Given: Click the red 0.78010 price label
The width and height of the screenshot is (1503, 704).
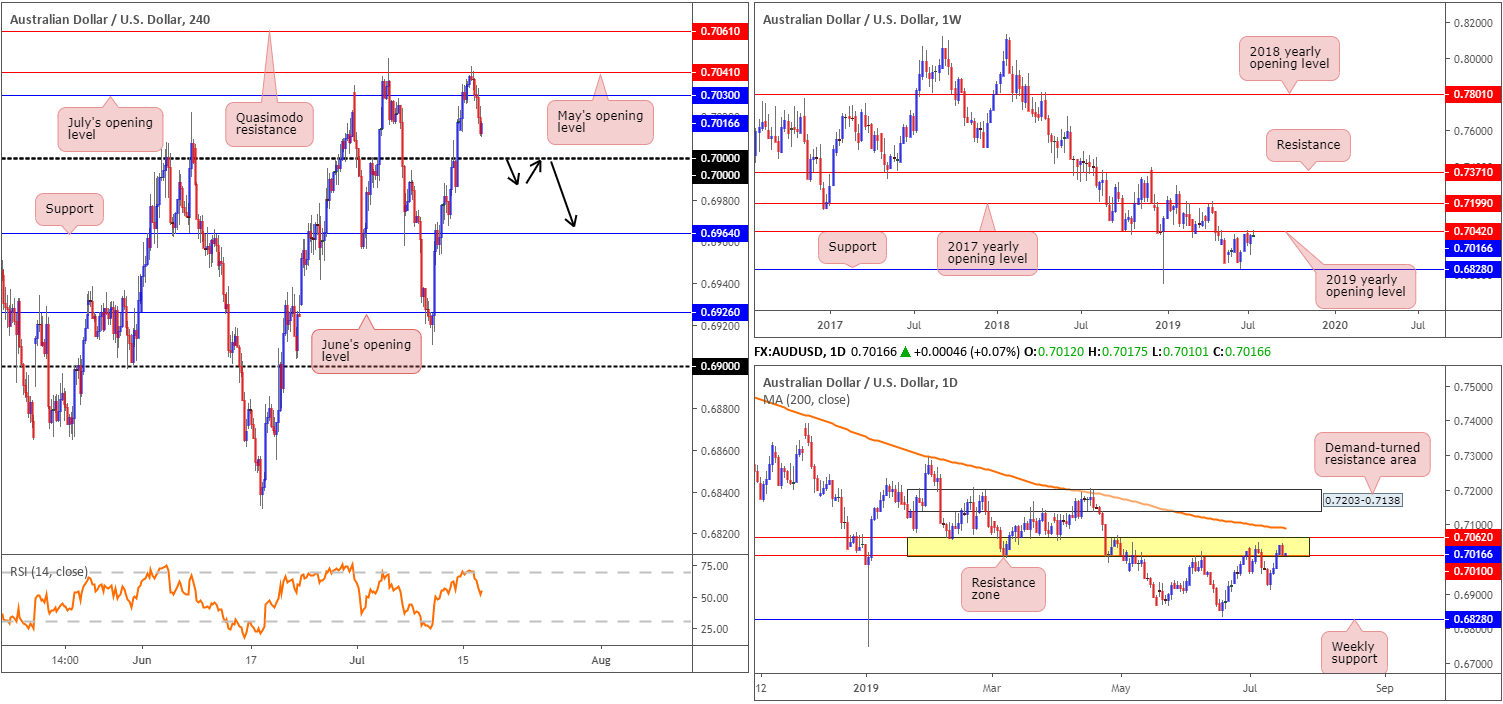Looking at the screenshot, I should click(1474, 94).
